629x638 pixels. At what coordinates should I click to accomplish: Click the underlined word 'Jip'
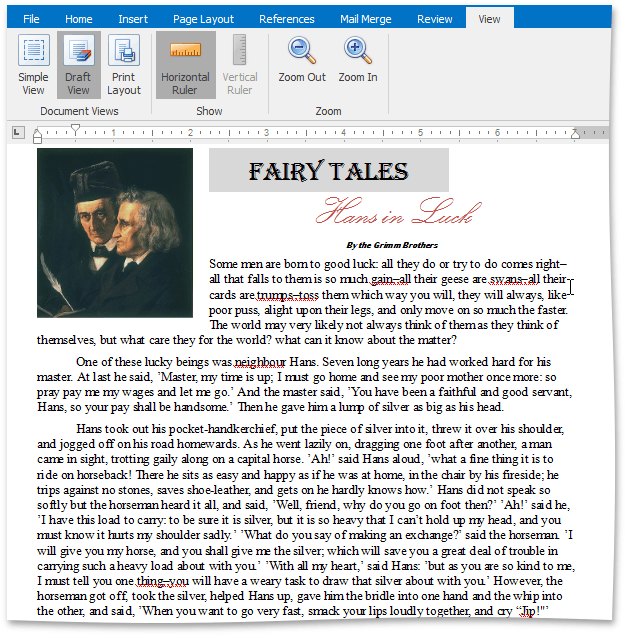528,611
